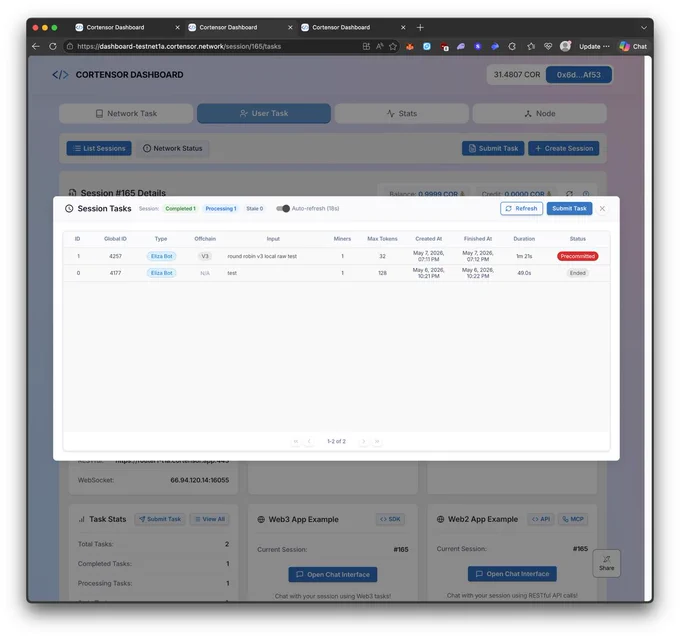
Task: Click the Update button in browser toolbar
Action: click(594, 46)
